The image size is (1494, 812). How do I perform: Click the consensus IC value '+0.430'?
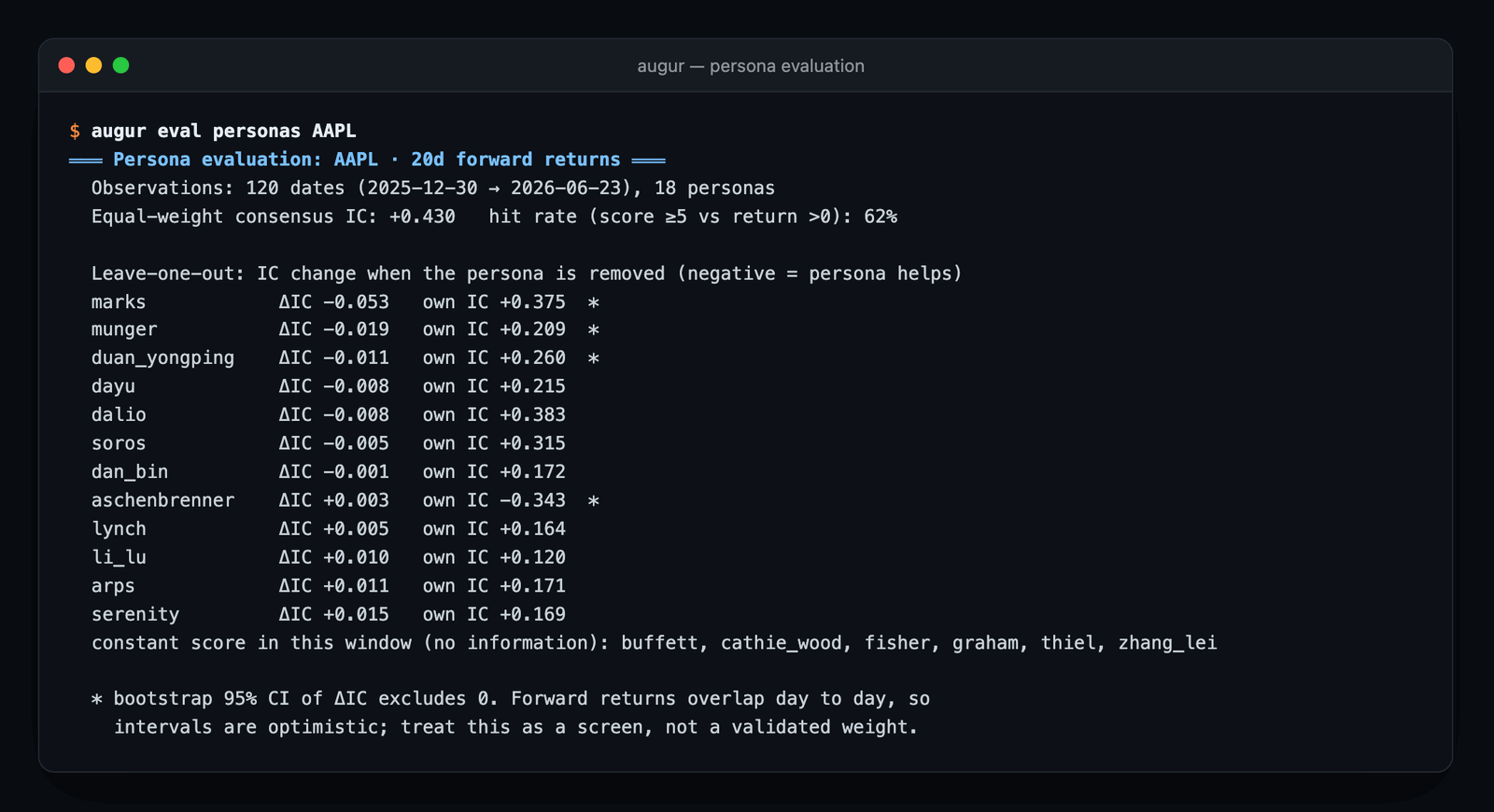coord(422,217)
